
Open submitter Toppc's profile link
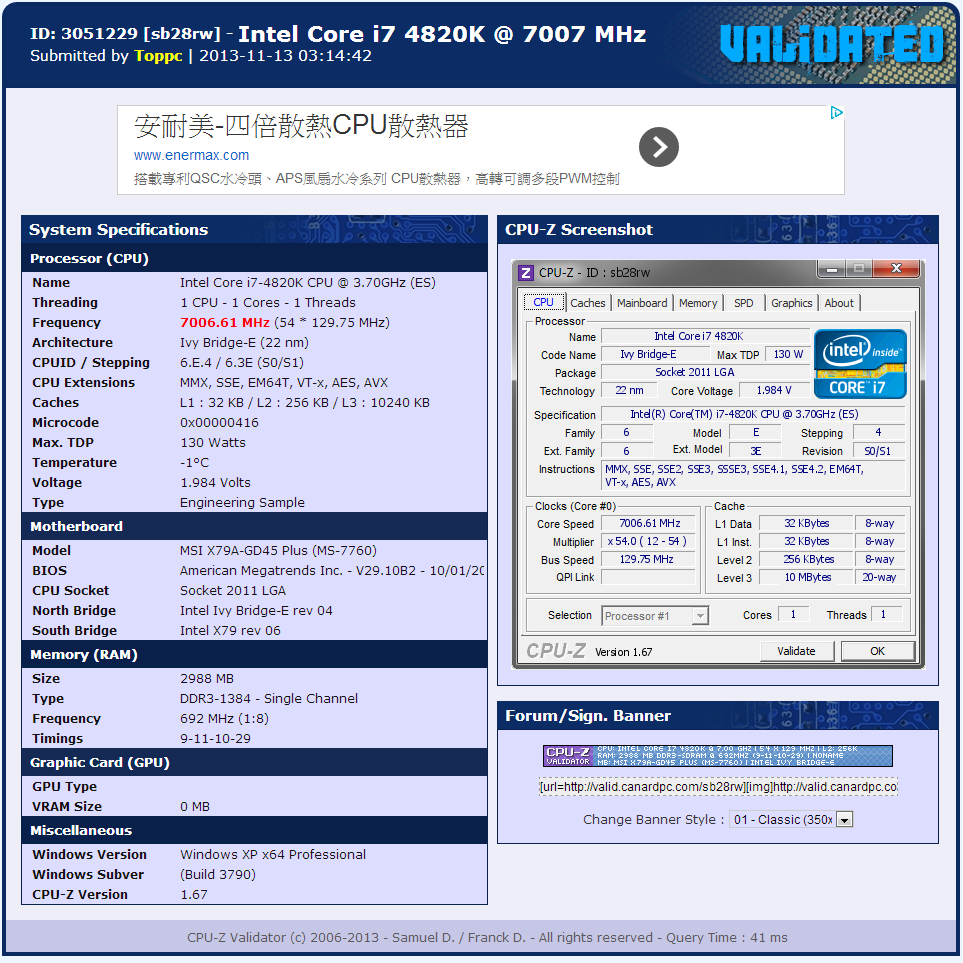[x=158, y=56]
